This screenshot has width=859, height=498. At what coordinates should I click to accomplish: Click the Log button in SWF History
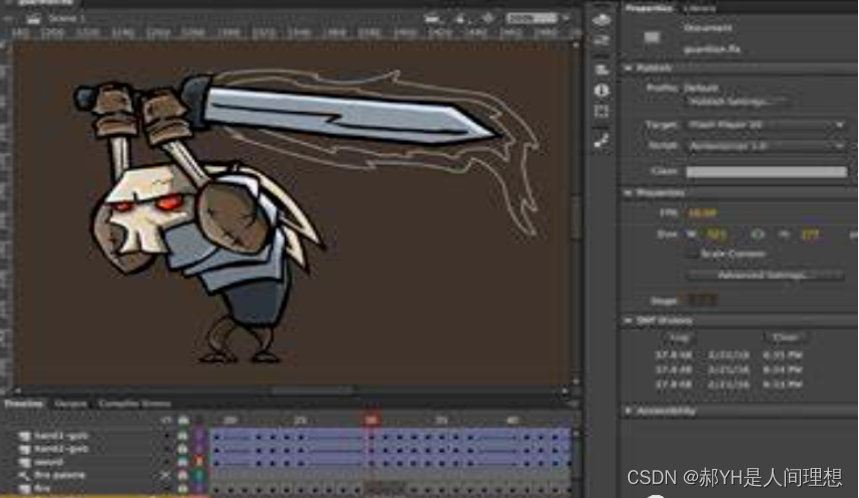click(x=679, y=337)
